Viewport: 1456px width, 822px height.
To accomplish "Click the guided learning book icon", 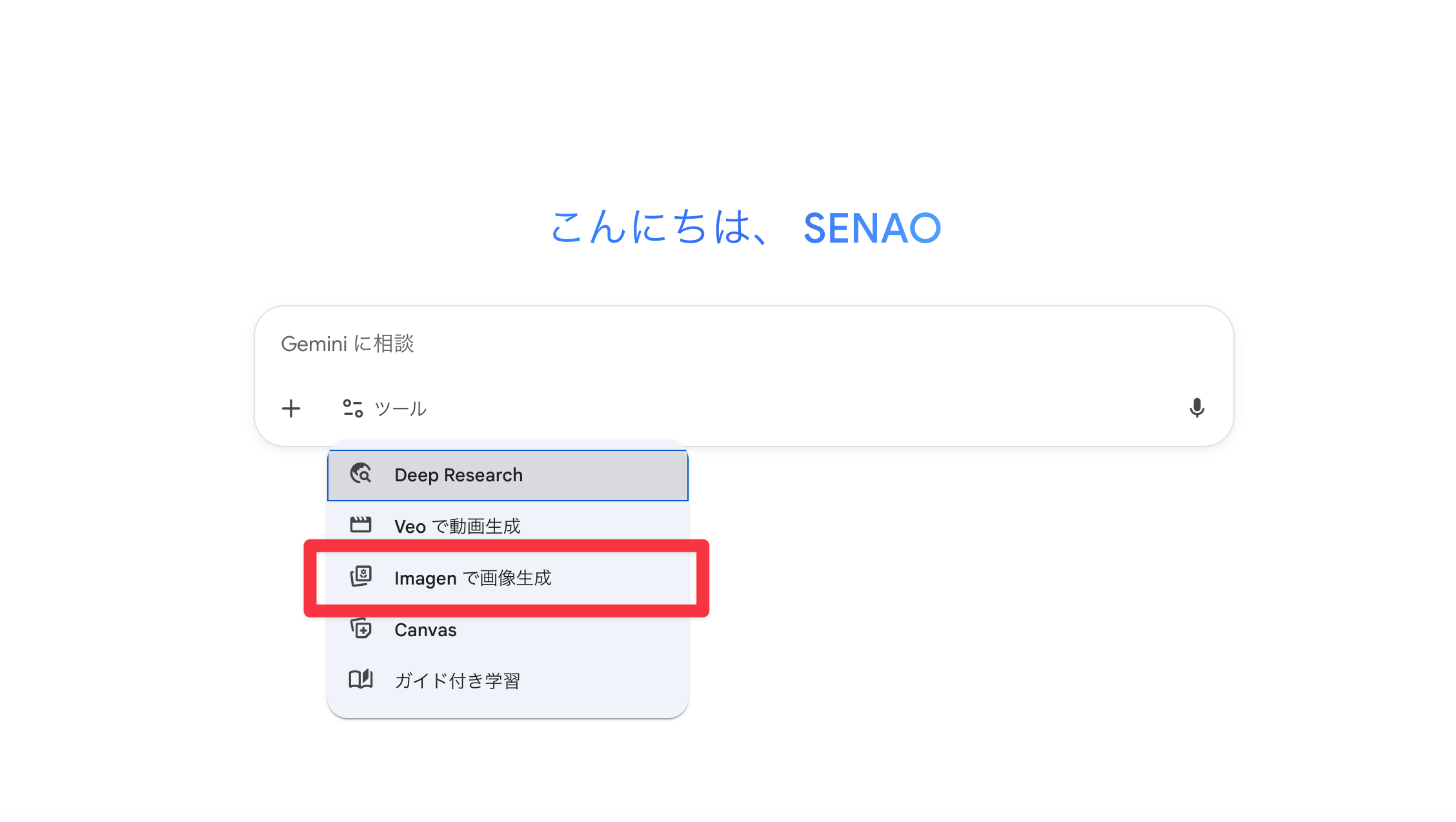I will coord(361,679).
